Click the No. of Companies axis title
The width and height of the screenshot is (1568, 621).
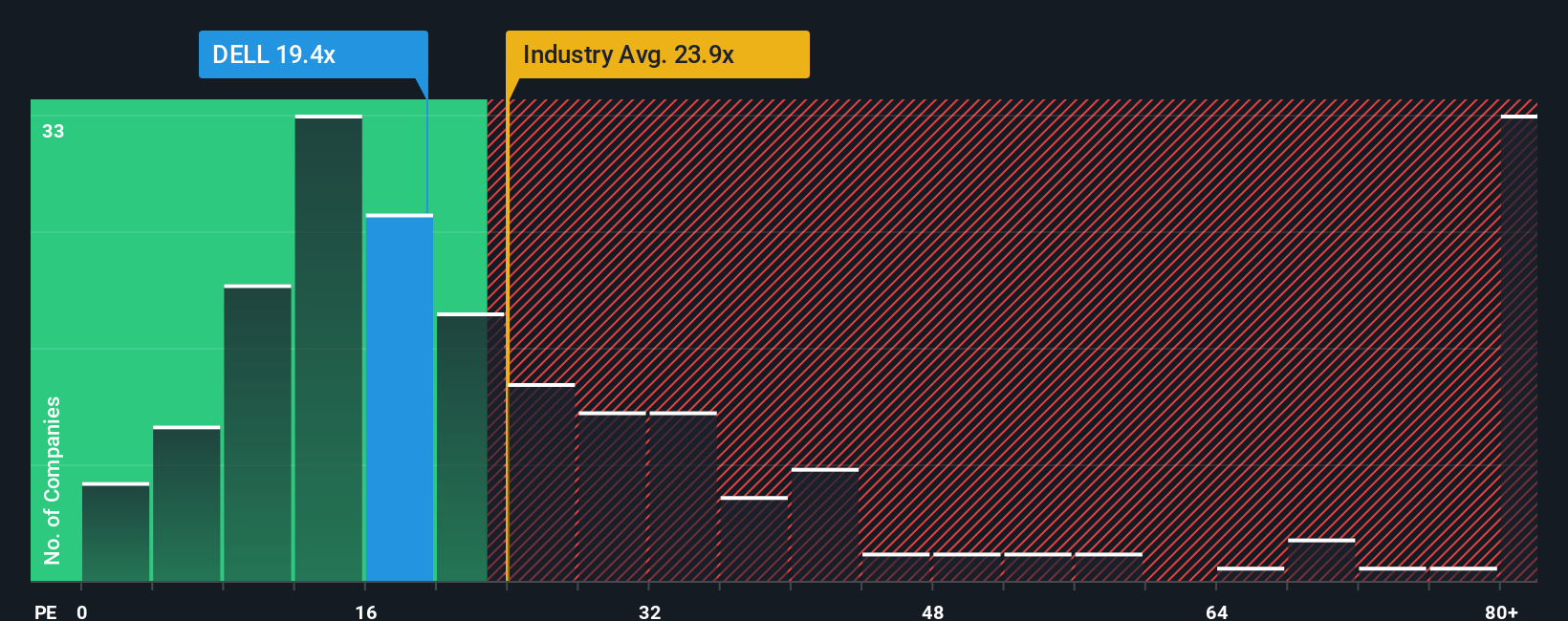point(52,480)
